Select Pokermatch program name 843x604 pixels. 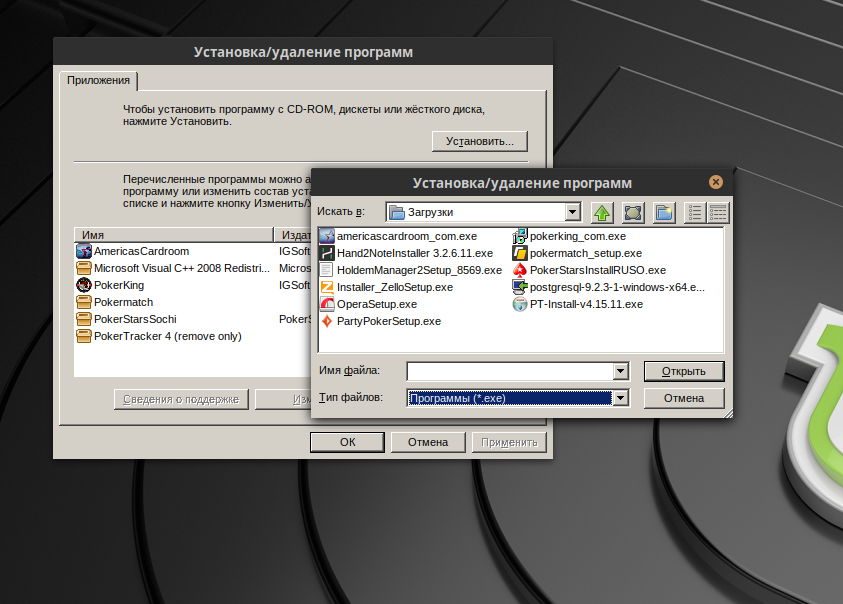coord(124,302)
